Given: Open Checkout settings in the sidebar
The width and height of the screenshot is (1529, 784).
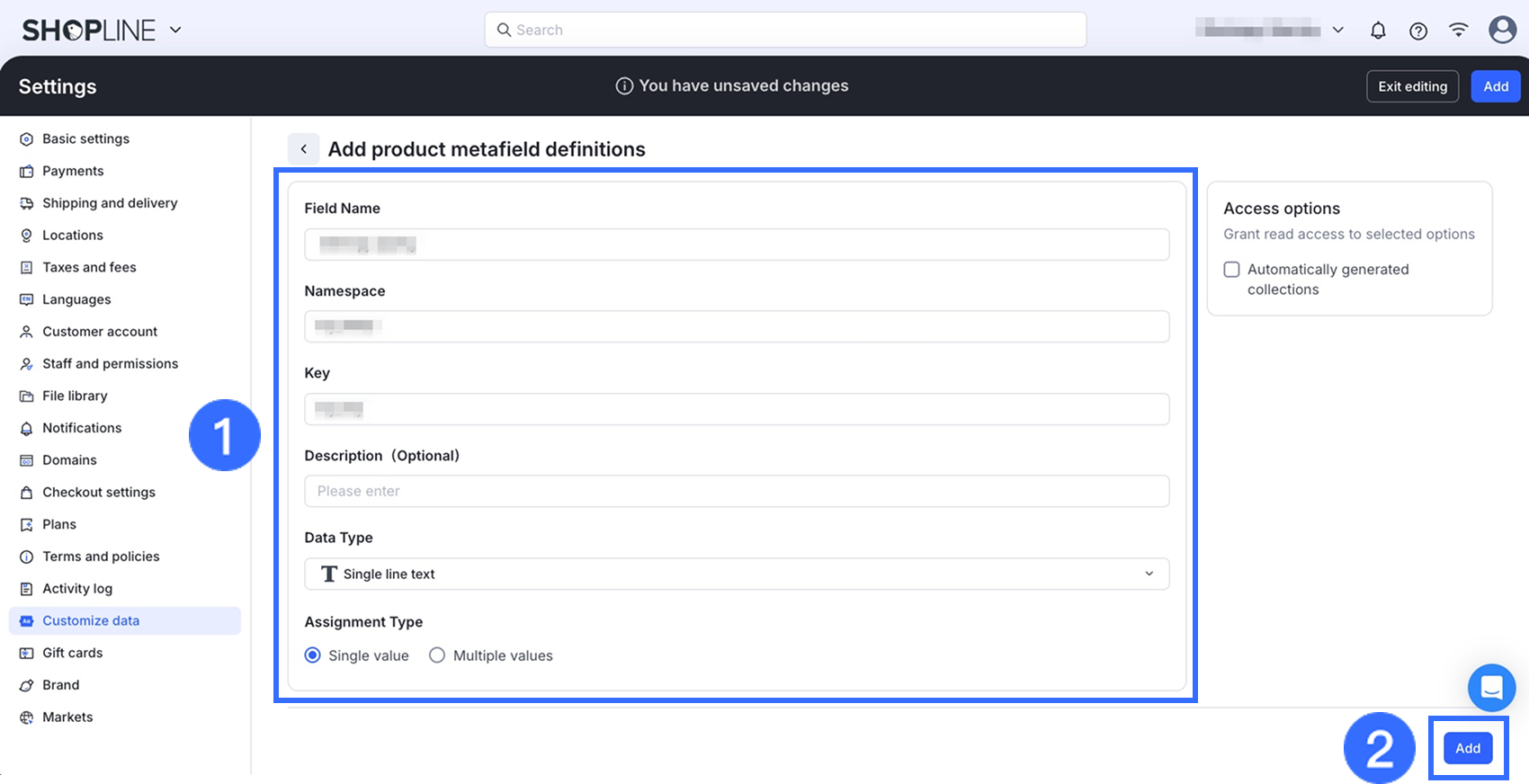Looking at the screenshot, I should click(99, 493).
